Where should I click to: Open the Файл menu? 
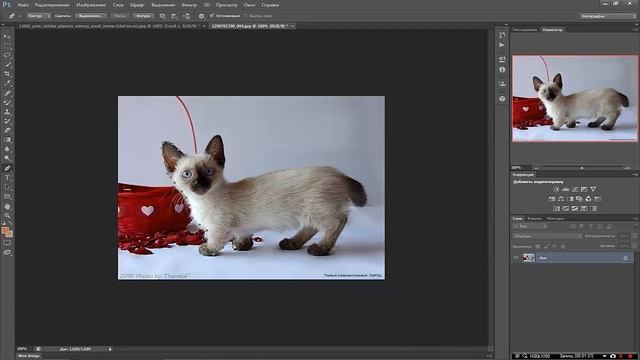point(23,5)
